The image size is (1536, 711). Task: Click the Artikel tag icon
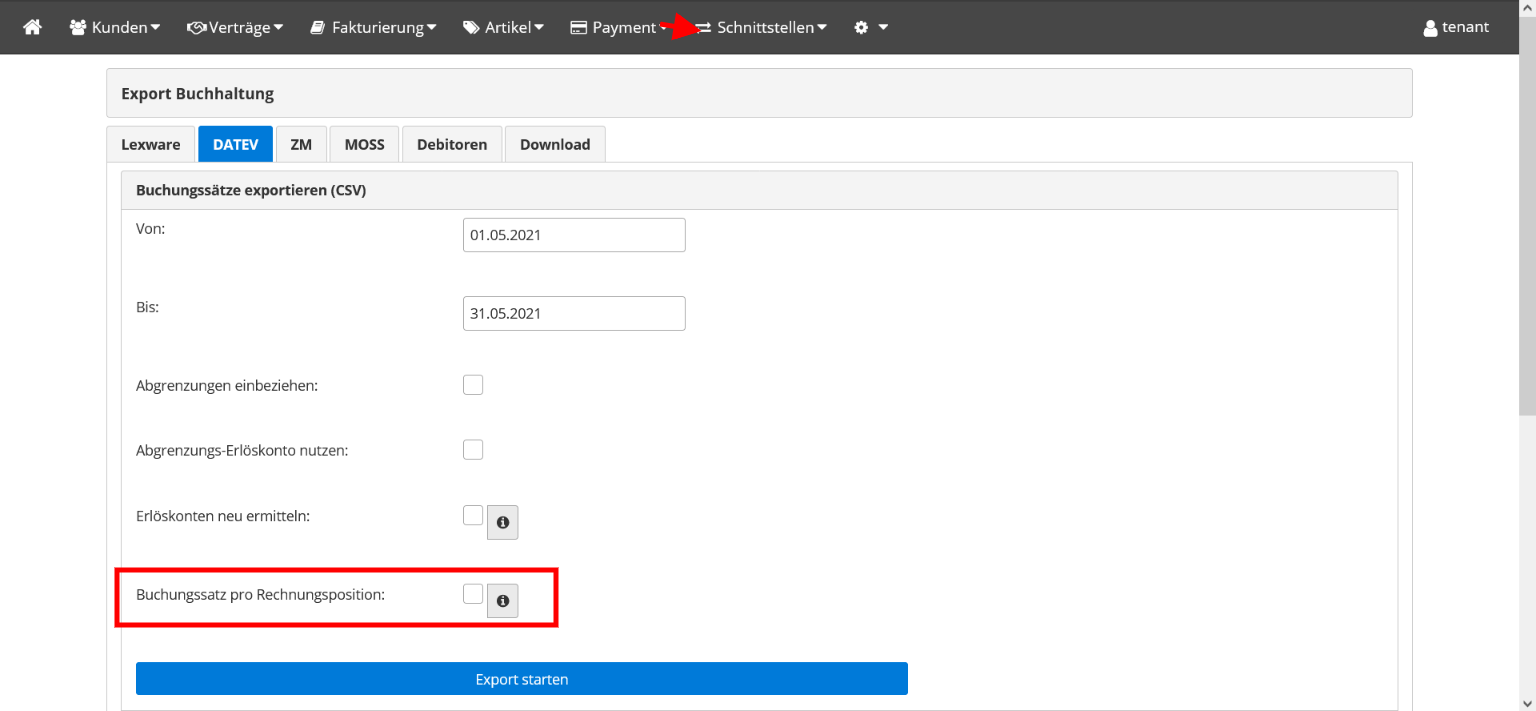coord(471,27)
